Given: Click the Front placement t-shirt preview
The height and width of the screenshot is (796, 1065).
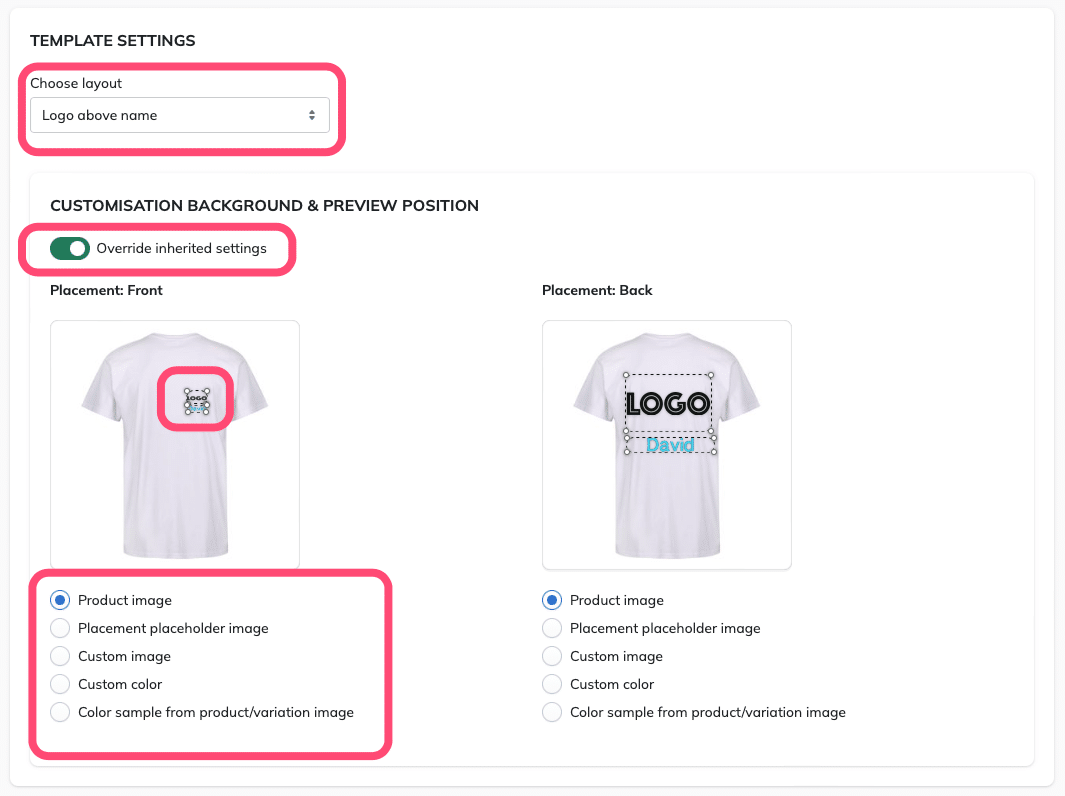Looking at the screenshot, I should tap(175, 445).
